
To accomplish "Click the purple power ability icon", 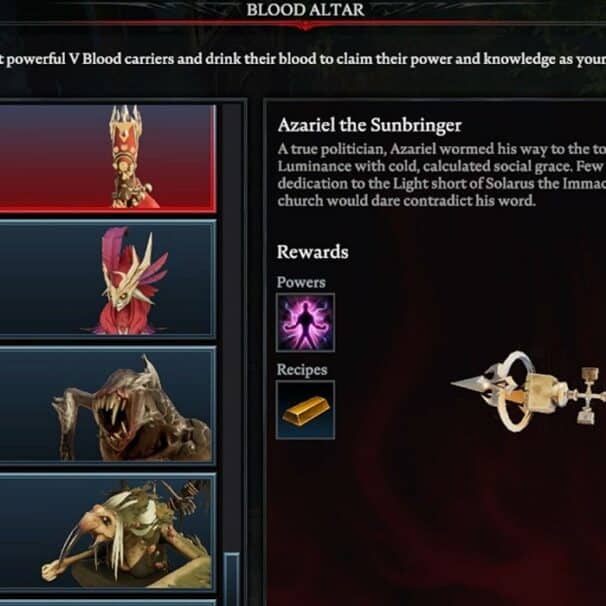I will [305, 323].
